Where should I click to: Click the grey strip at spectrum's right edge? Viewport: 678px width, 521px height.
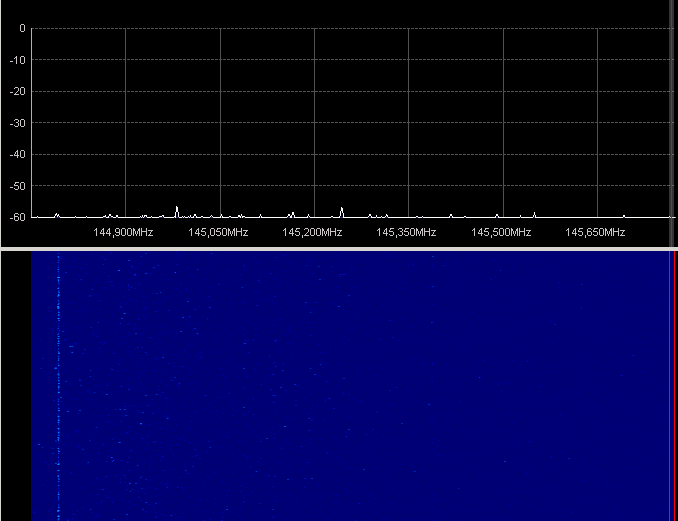pos(674,120)
